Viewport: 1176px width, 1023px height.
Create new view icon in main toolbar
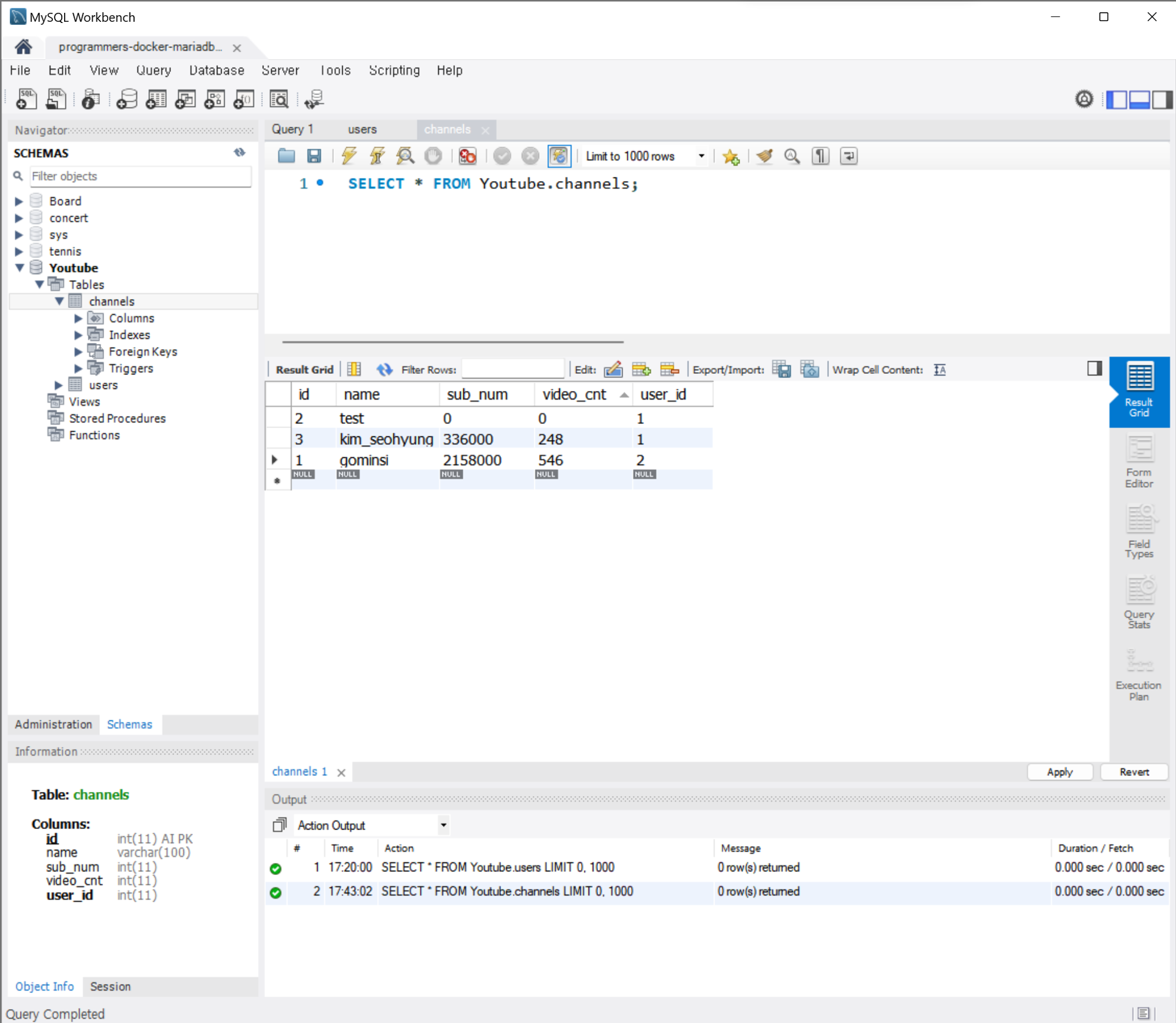coord(185,99)
